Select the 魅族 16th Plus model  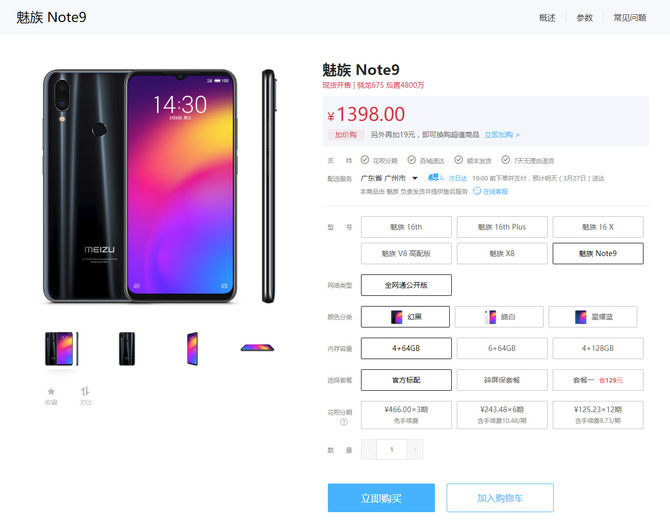coord(502,227)
